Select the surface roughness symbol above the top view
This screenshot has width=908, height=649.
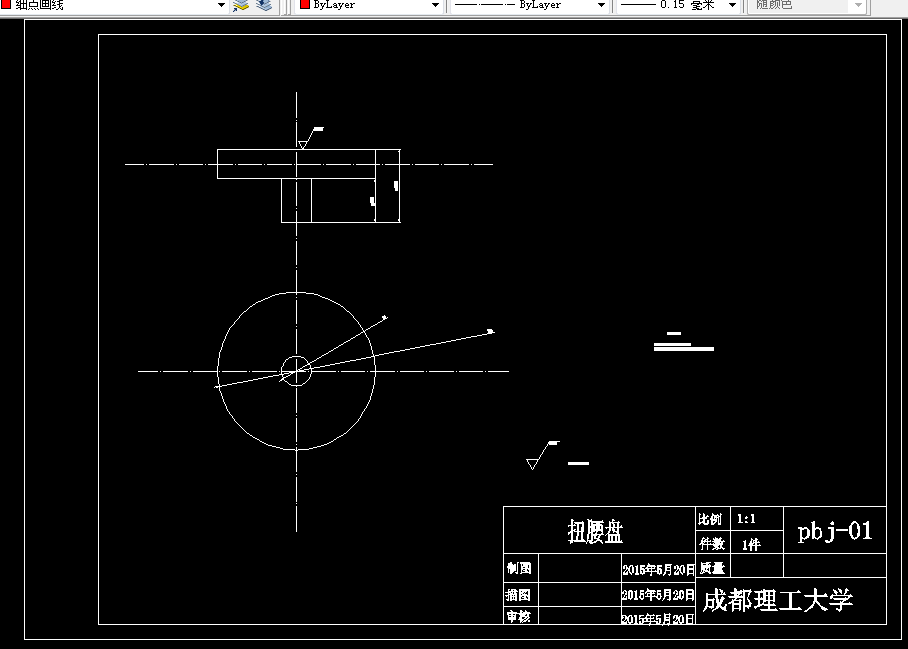310,138
